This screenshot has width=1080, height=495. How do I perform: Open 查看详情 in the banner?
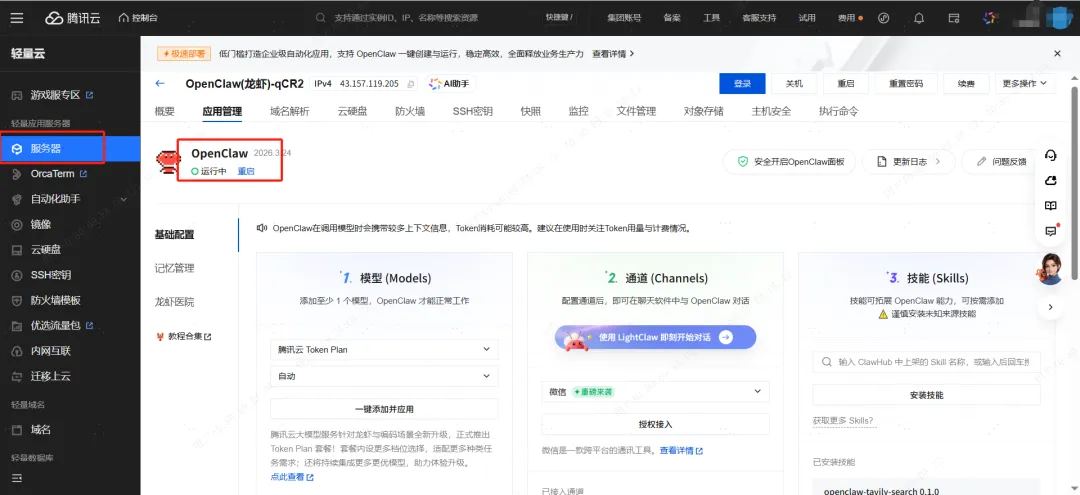[613, 53]
